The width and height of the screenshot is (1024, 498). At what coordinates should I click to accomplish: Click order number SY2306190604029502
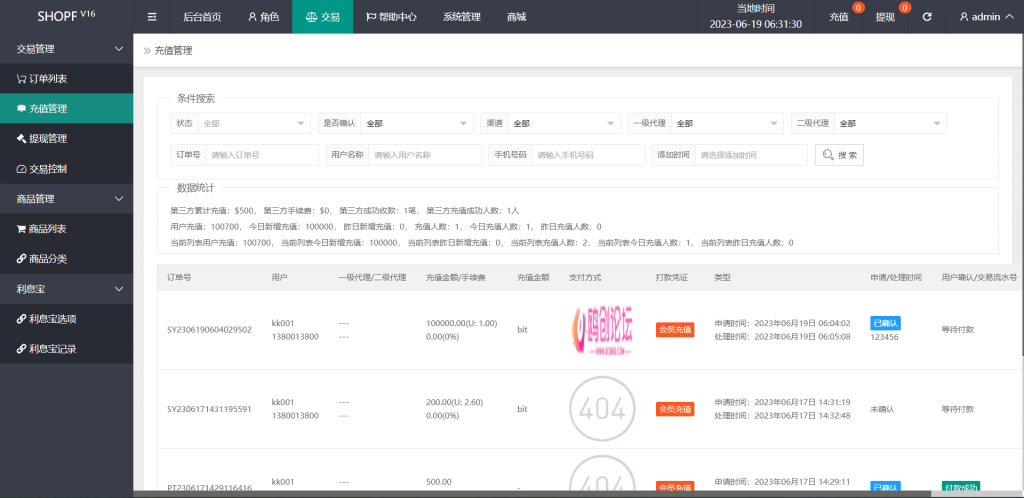tap(210, 330)
